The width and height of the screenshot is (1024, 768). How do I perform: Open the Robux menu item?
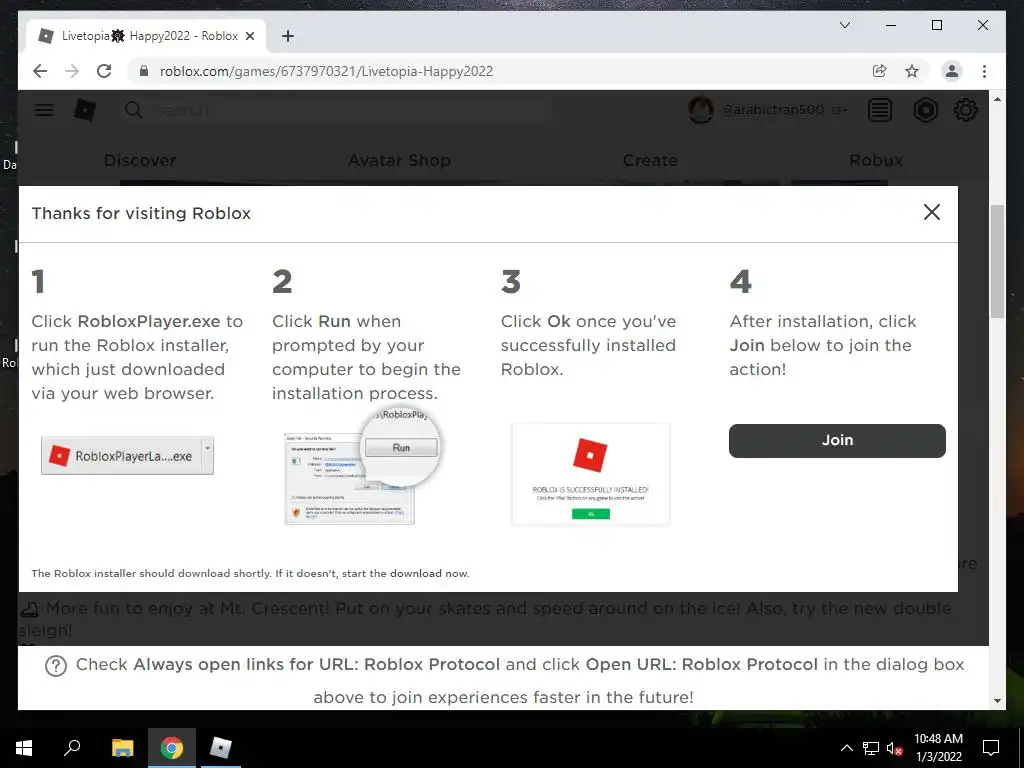876,160
